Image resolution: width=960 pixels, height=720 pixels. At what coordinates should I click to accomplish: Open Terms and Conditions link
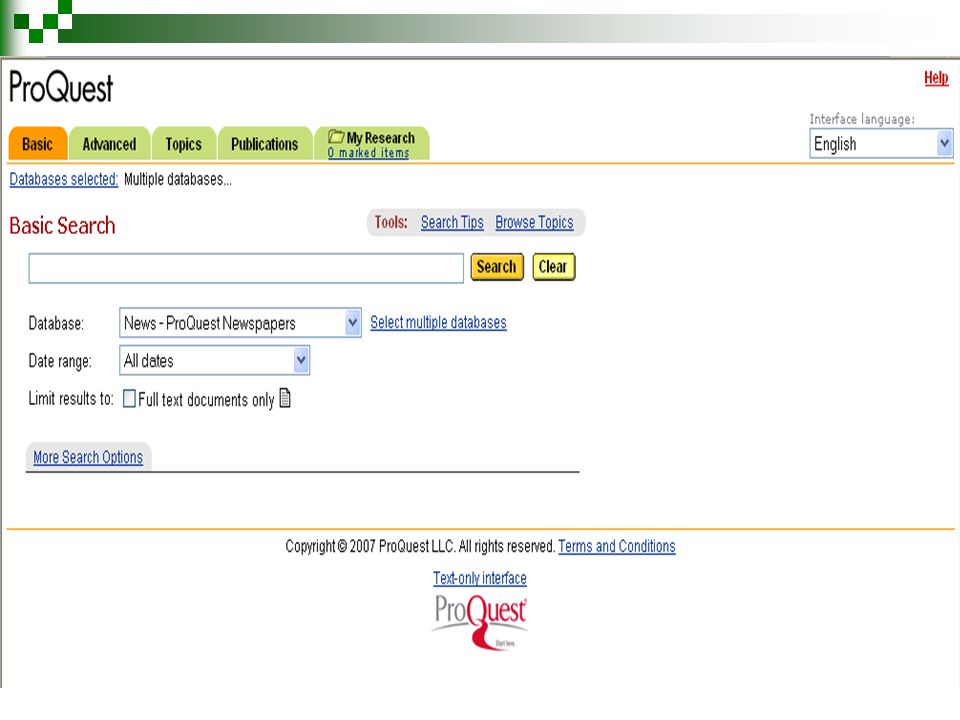pos(617,546)
